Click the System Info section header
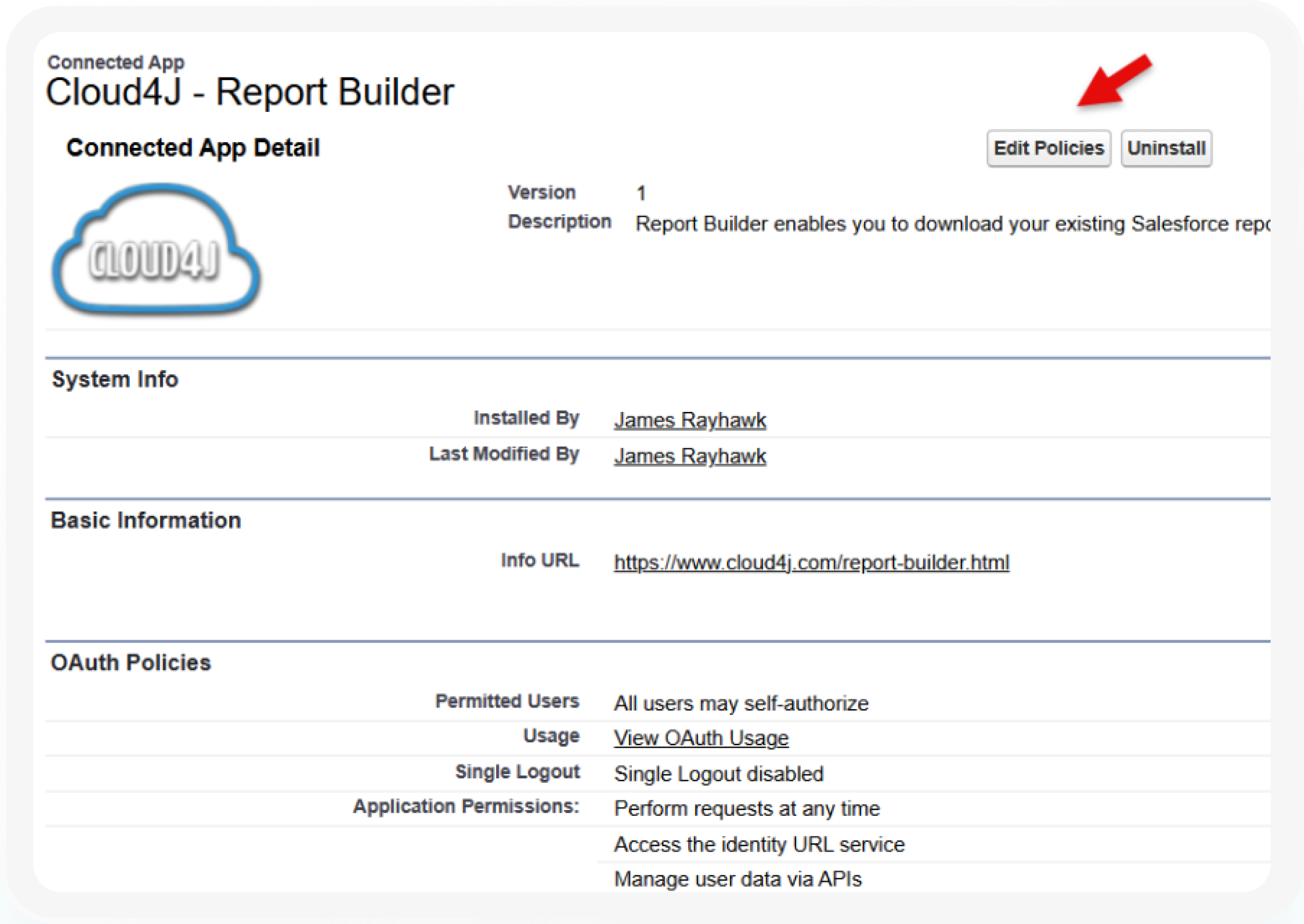Viewport: 1304px width, 924px height. (115, 379)
